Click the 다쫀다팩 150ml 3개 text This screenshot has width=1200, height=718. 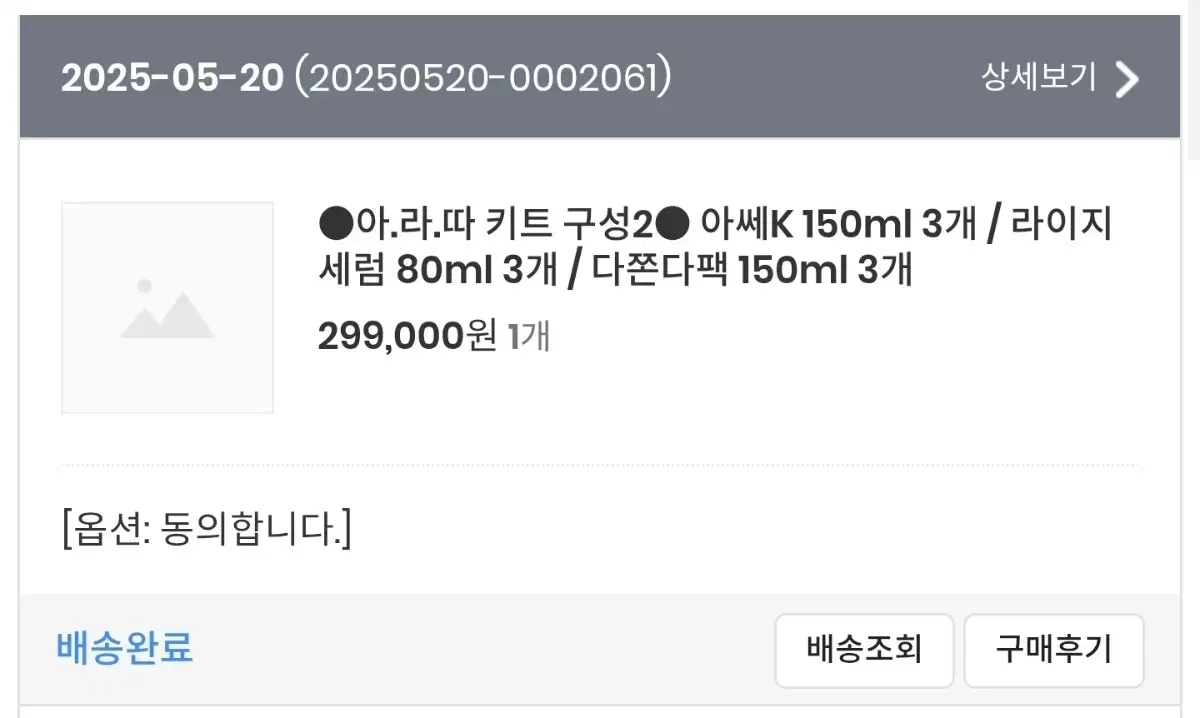752,270
